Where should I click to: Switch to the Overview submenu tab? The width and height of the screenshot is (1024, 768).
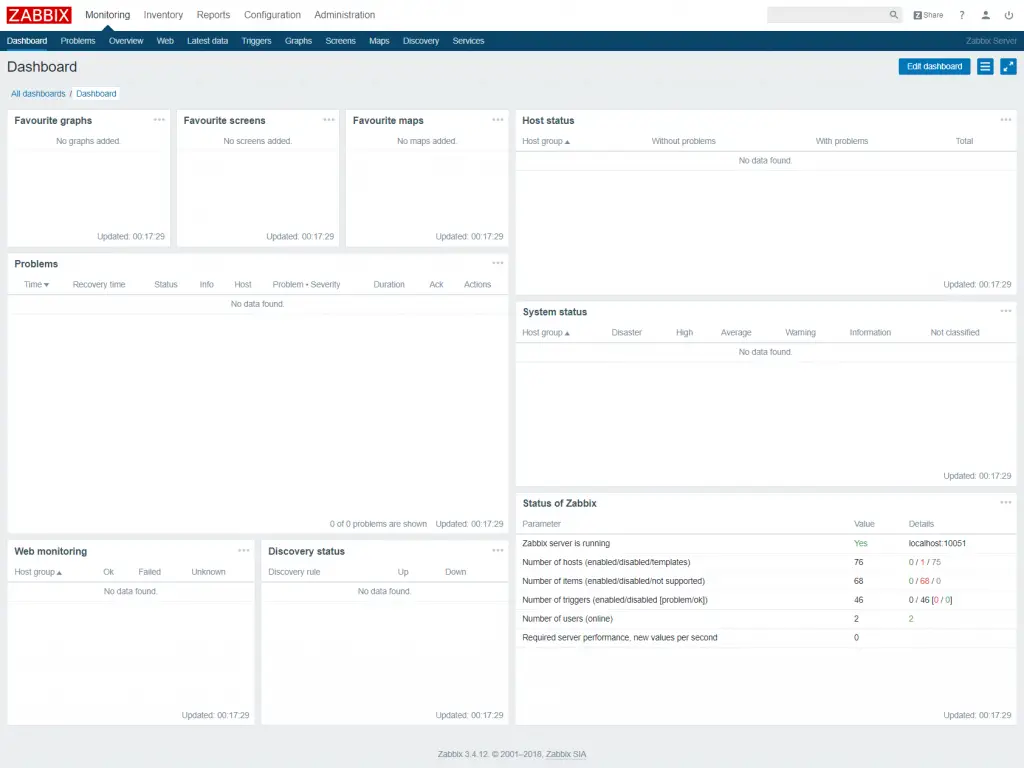(126, 40)
